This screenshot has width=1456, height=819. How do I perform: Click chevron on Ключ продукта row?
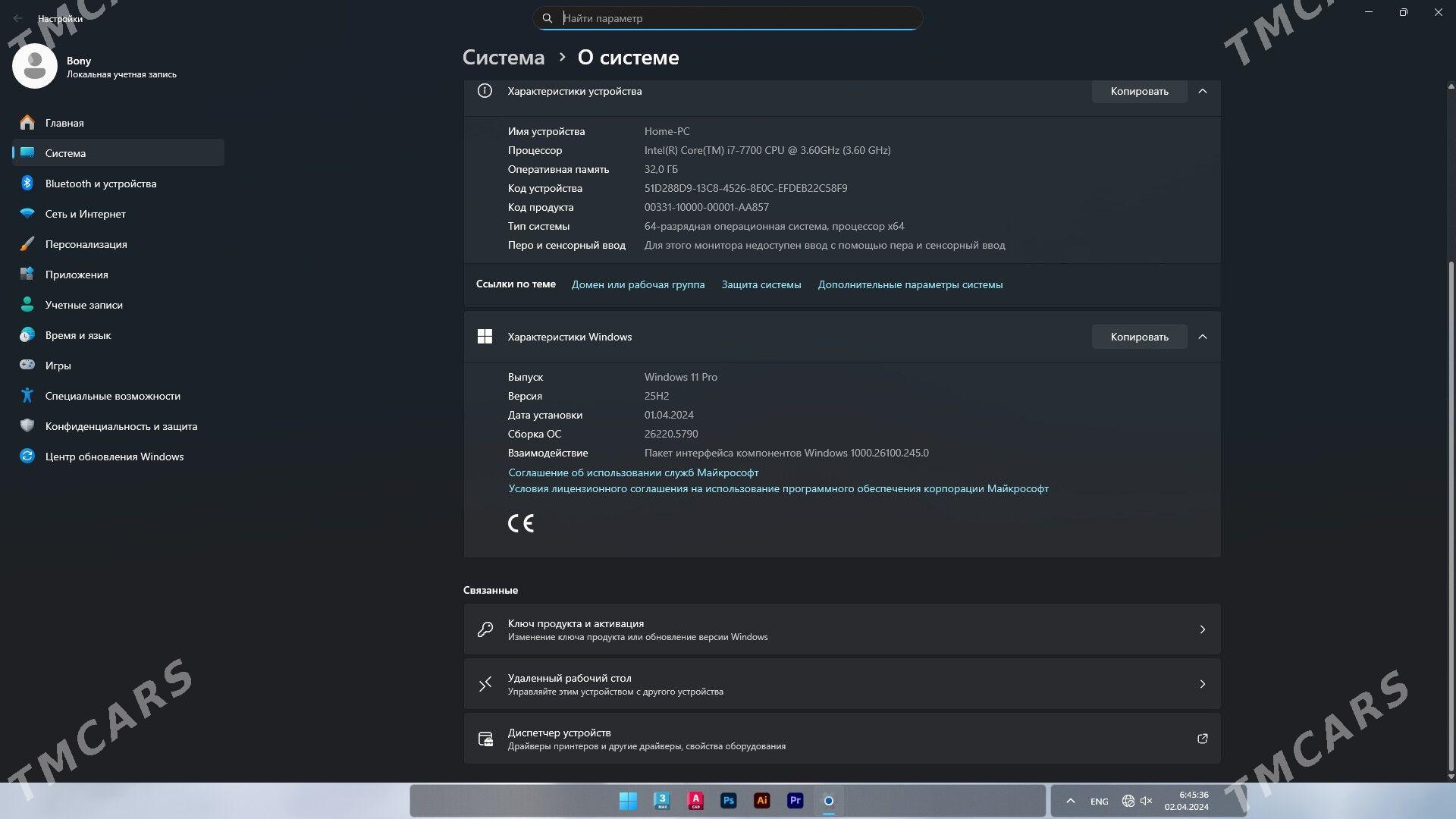point(1203,629)
